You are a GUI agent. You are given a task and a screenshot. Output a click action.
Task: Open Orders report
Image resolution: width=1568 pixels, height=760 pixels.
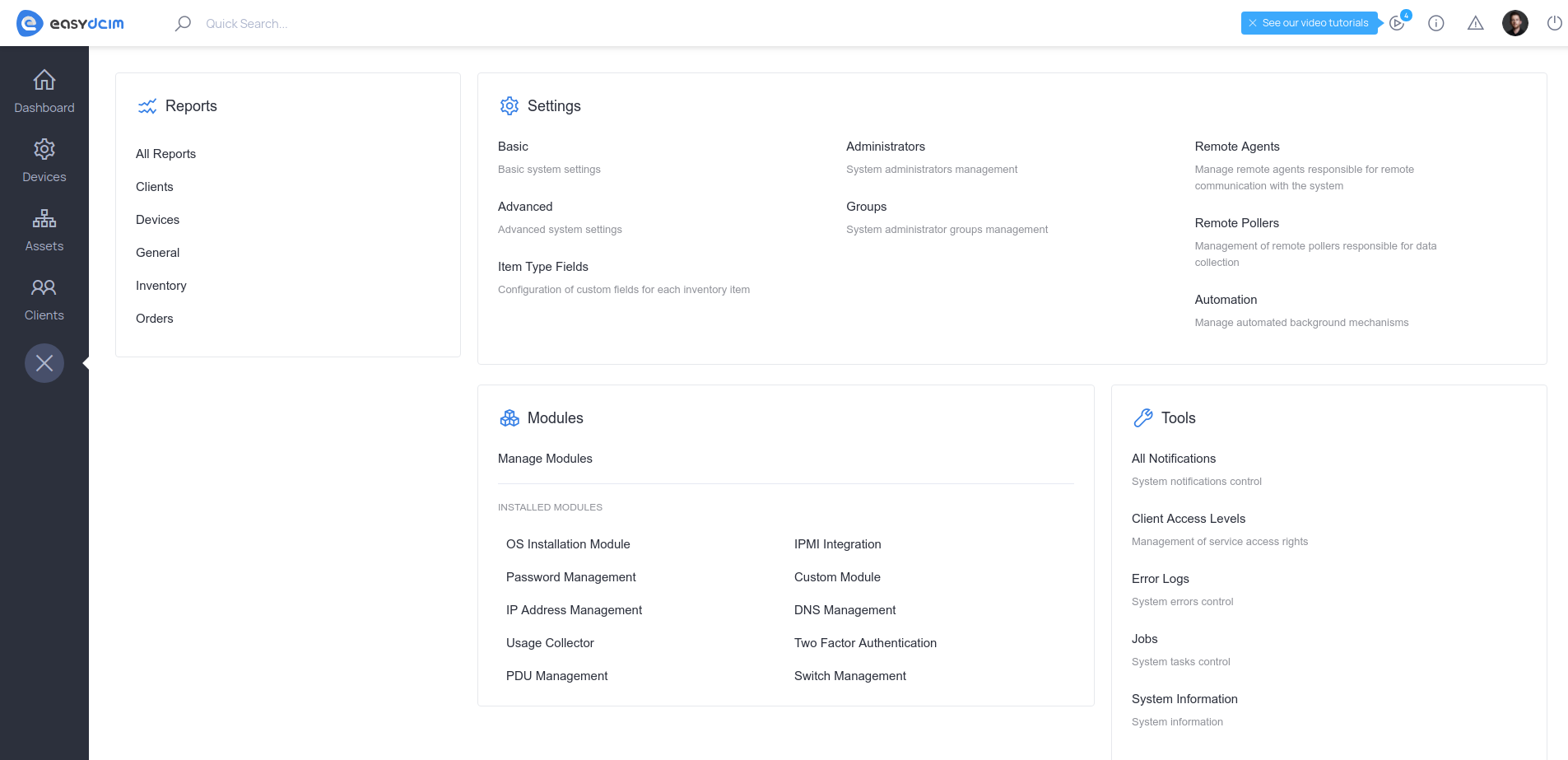pos(155,319)
